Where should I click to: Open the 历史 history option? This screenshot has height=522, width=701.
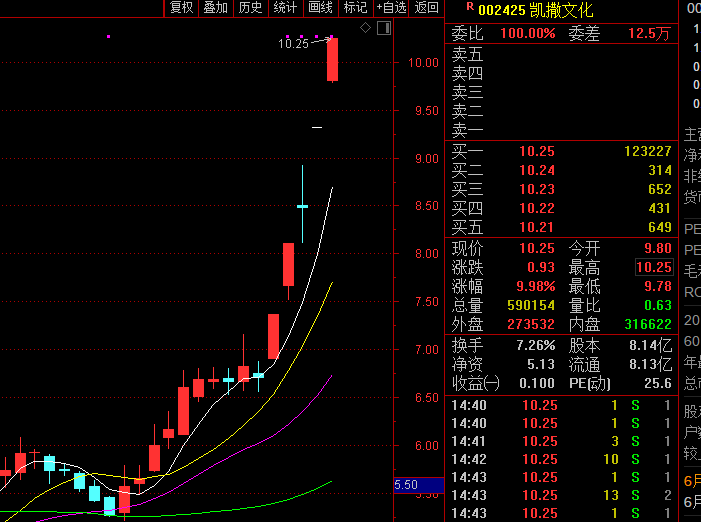pyautogui.click(x=250, y=8)
